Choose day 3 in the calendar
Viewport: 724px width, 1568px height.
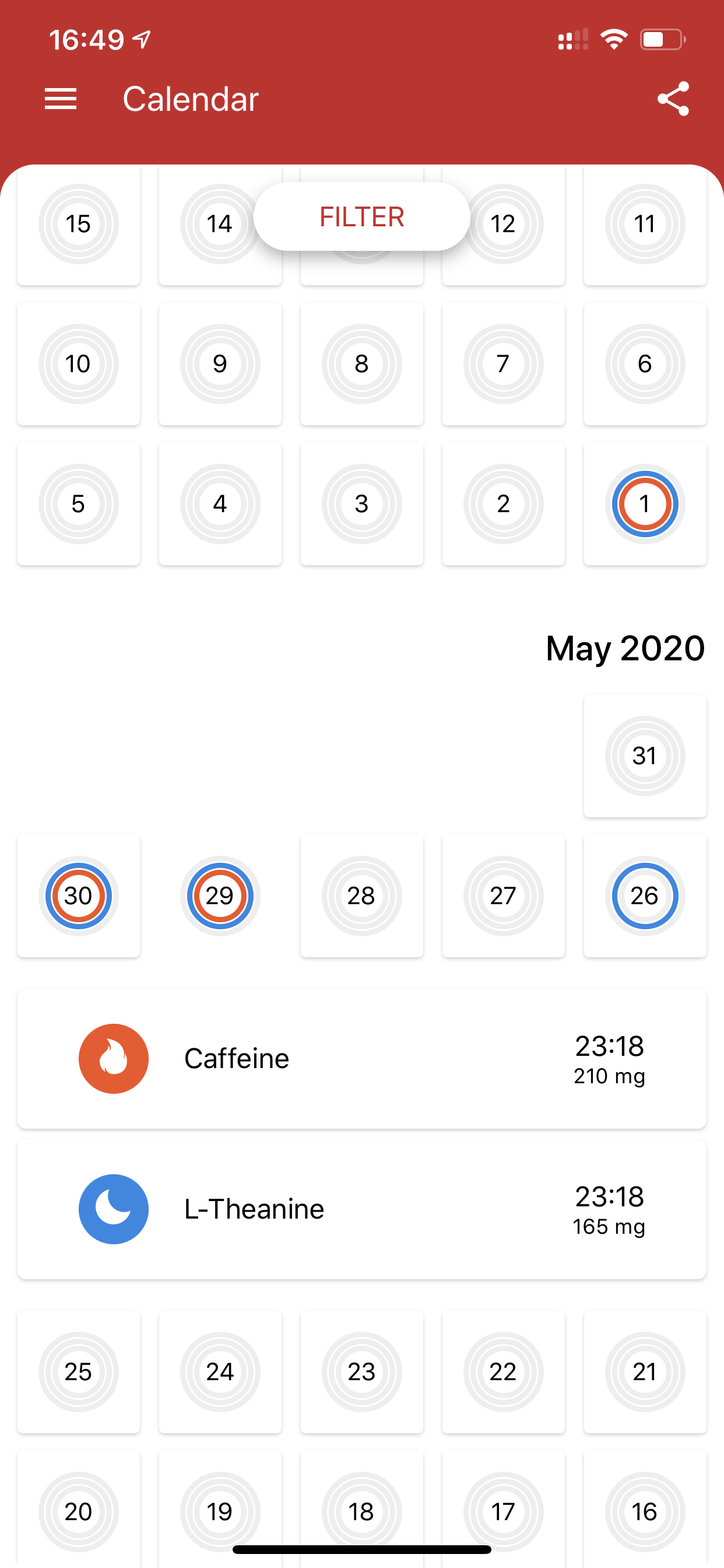(x=362, y=504)
